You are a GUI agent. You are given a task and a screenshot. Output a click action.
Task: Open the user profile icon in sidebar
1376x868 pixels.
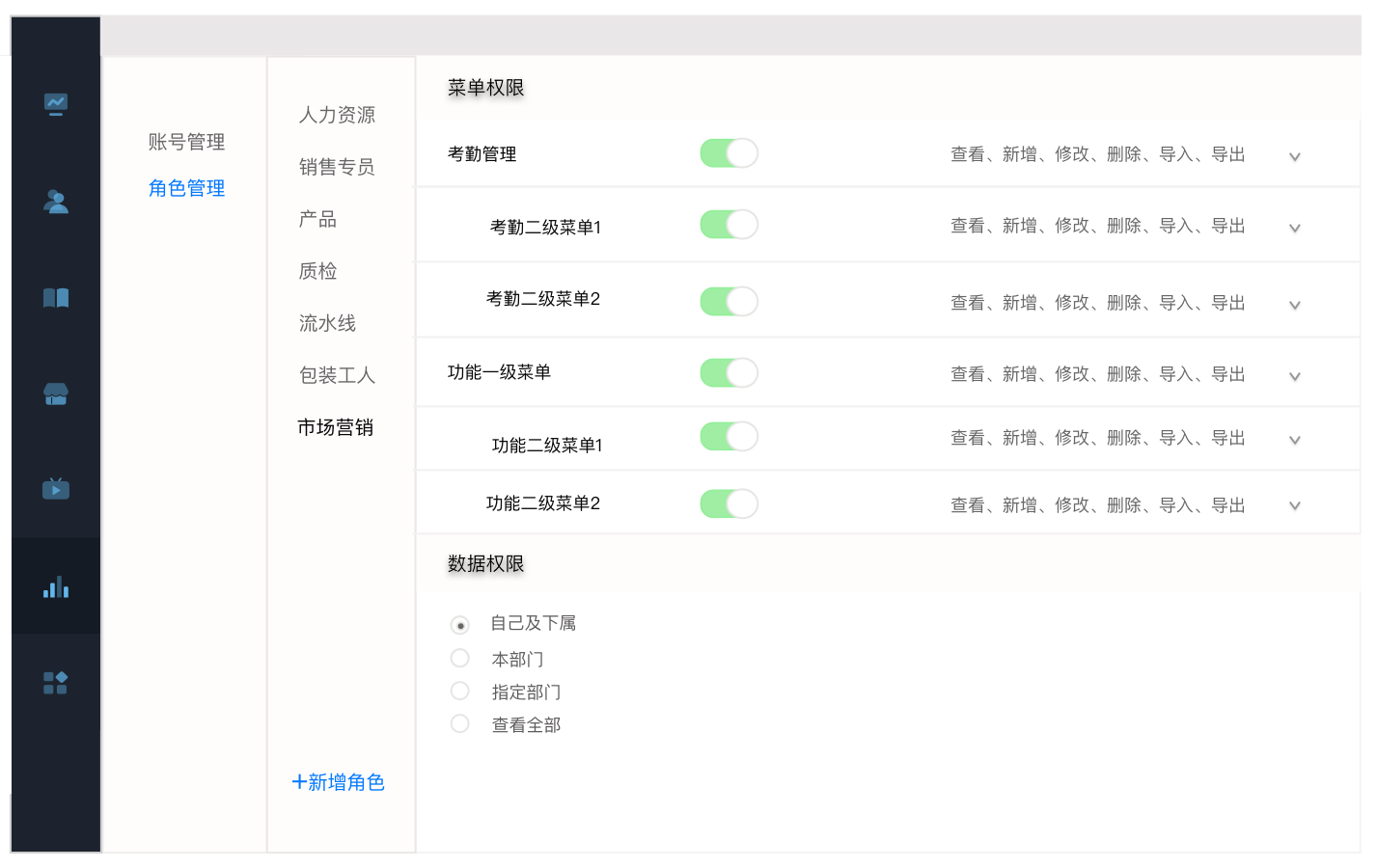56,202
